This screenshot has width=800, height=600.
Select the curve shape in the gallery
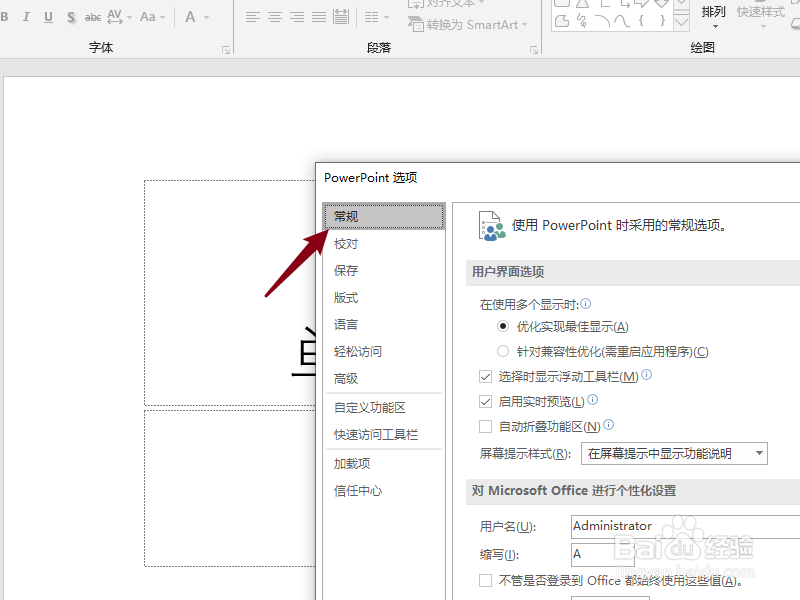(621, 21)
